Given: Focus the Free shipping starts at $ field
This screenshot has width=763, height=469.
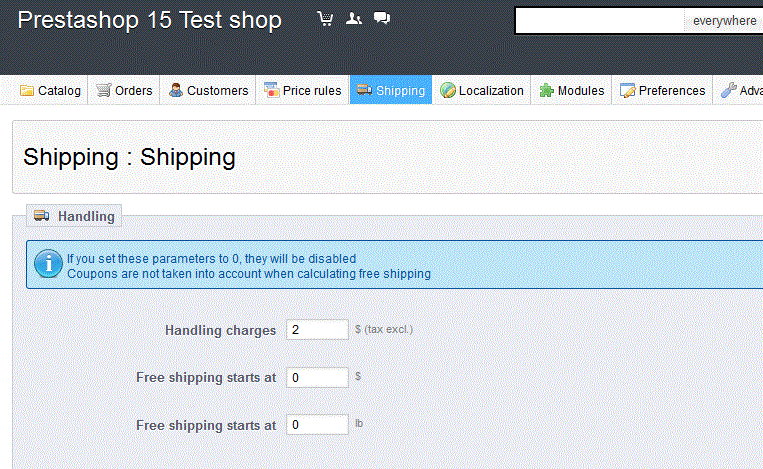Looking at the screenshot, I should click(x=317, y=377).
